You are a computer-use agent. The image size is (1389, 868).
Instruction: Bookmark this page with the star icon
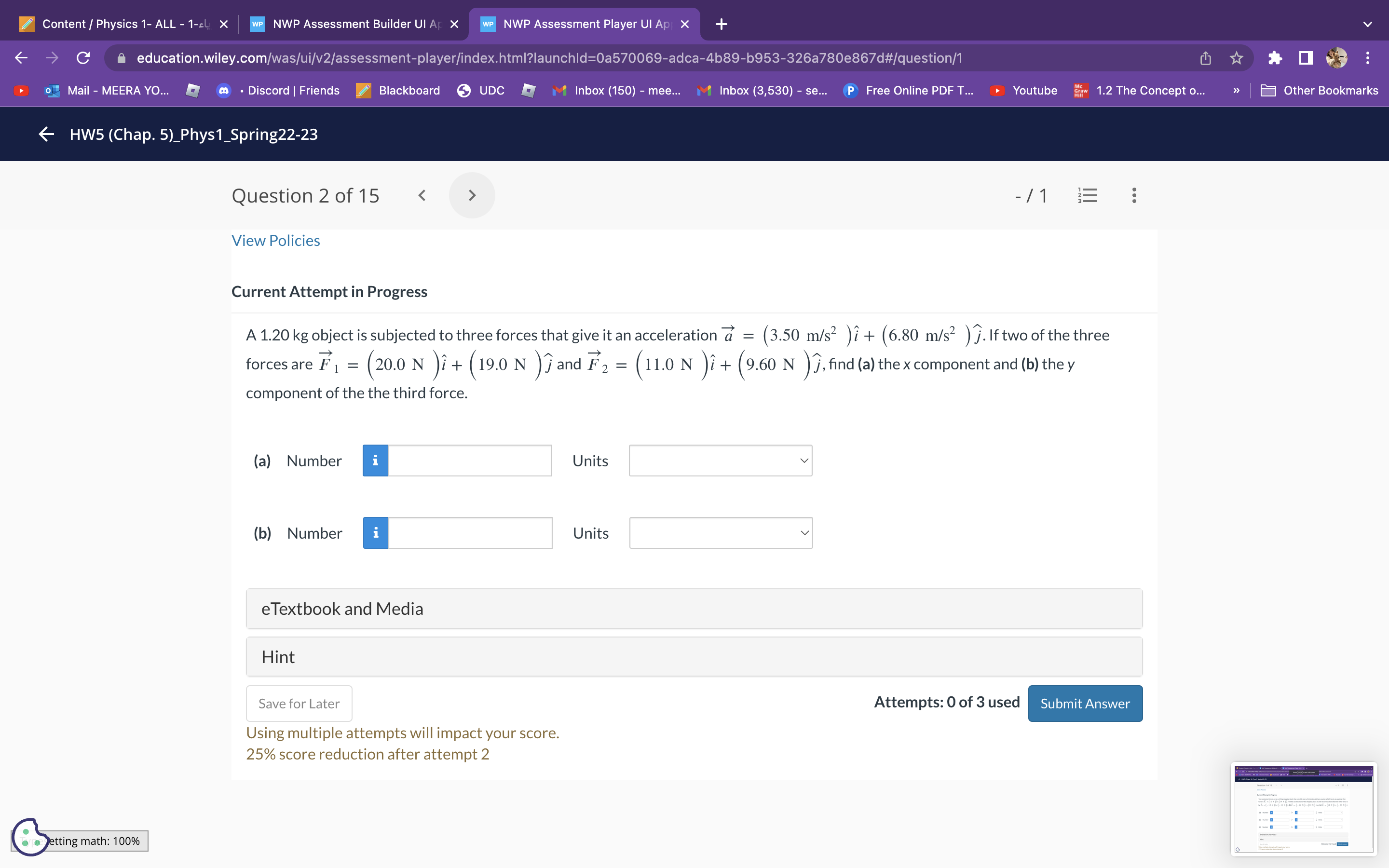coord(1236,58)
